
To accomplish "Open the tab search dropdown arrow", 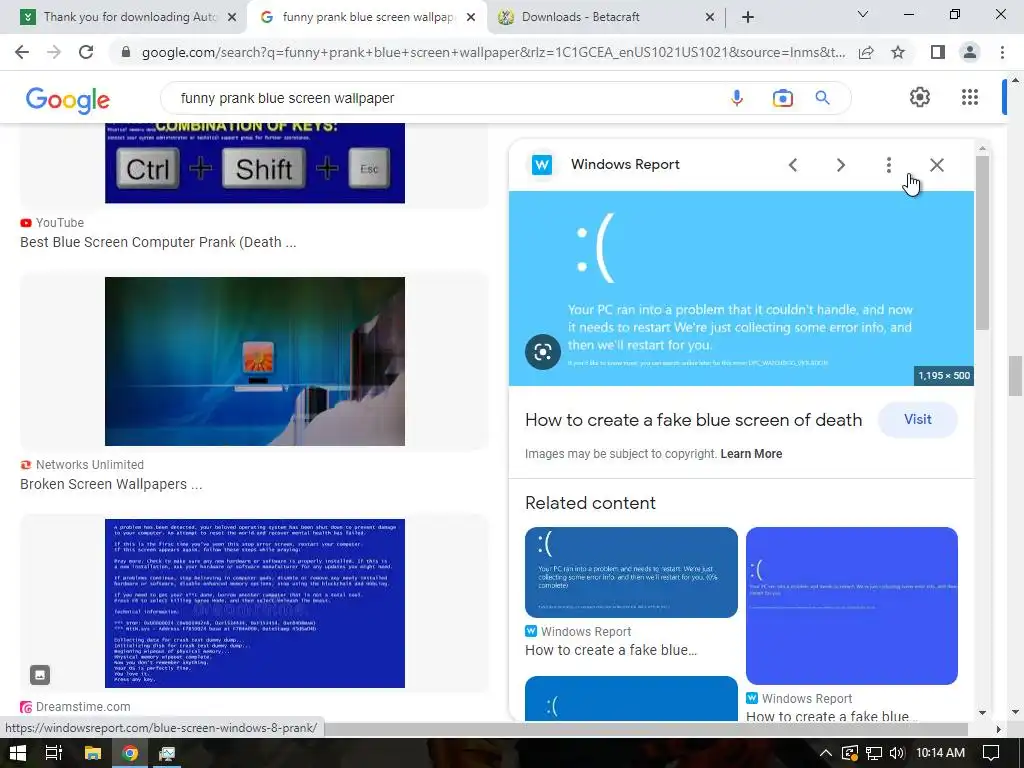I will pyautogui.click(x=863, y=14).
